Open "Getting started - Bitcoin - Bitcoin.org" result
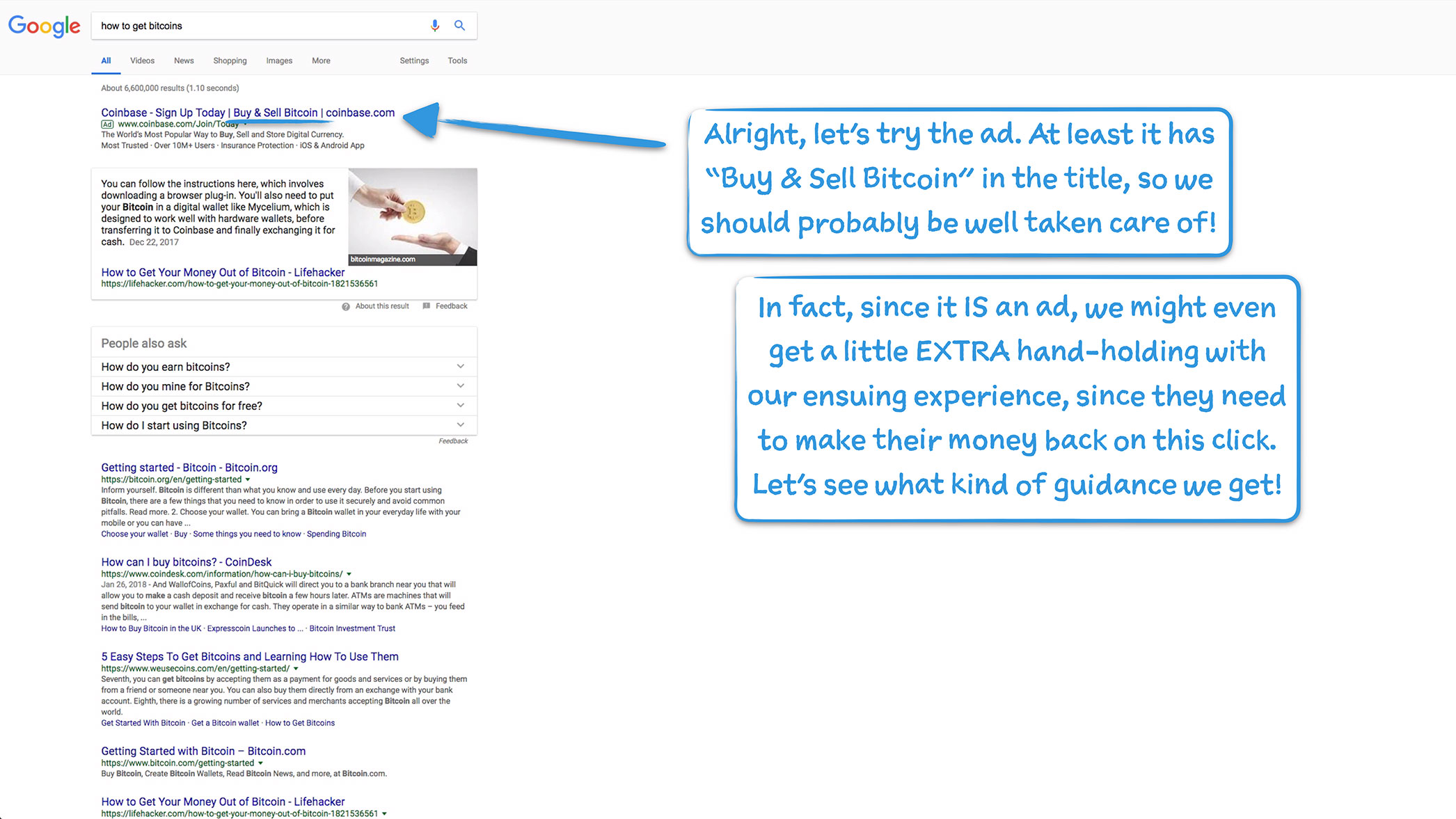The width and height of the screenshot is (1456, 819). [189, 468]
